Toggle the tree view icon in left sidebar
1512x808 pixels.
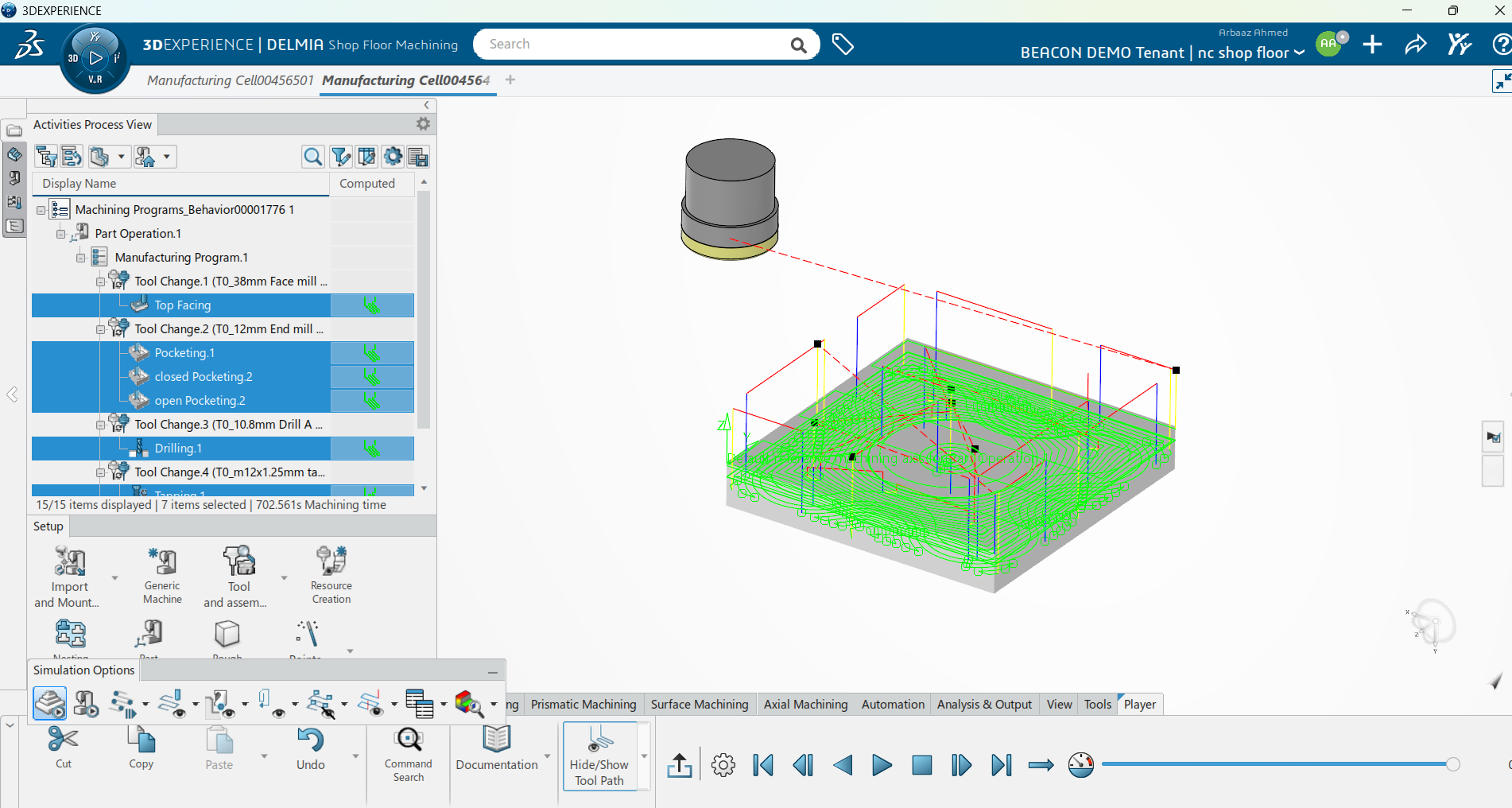14,226
